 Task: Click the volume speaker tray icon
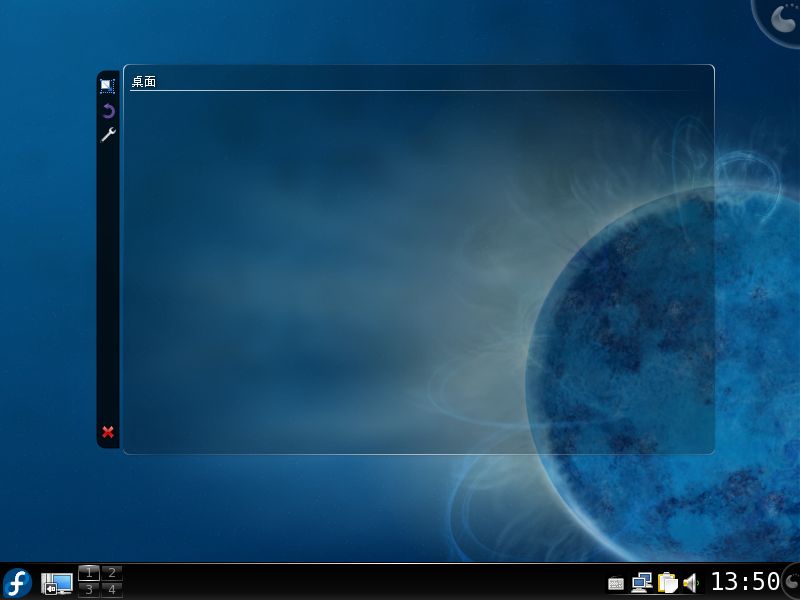[691, 583]
